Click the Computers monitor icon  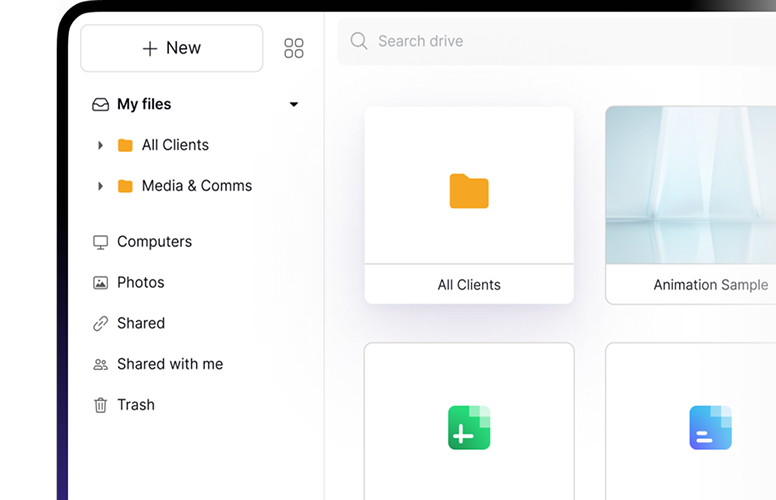pyautogui.click(x=100, y=242)
